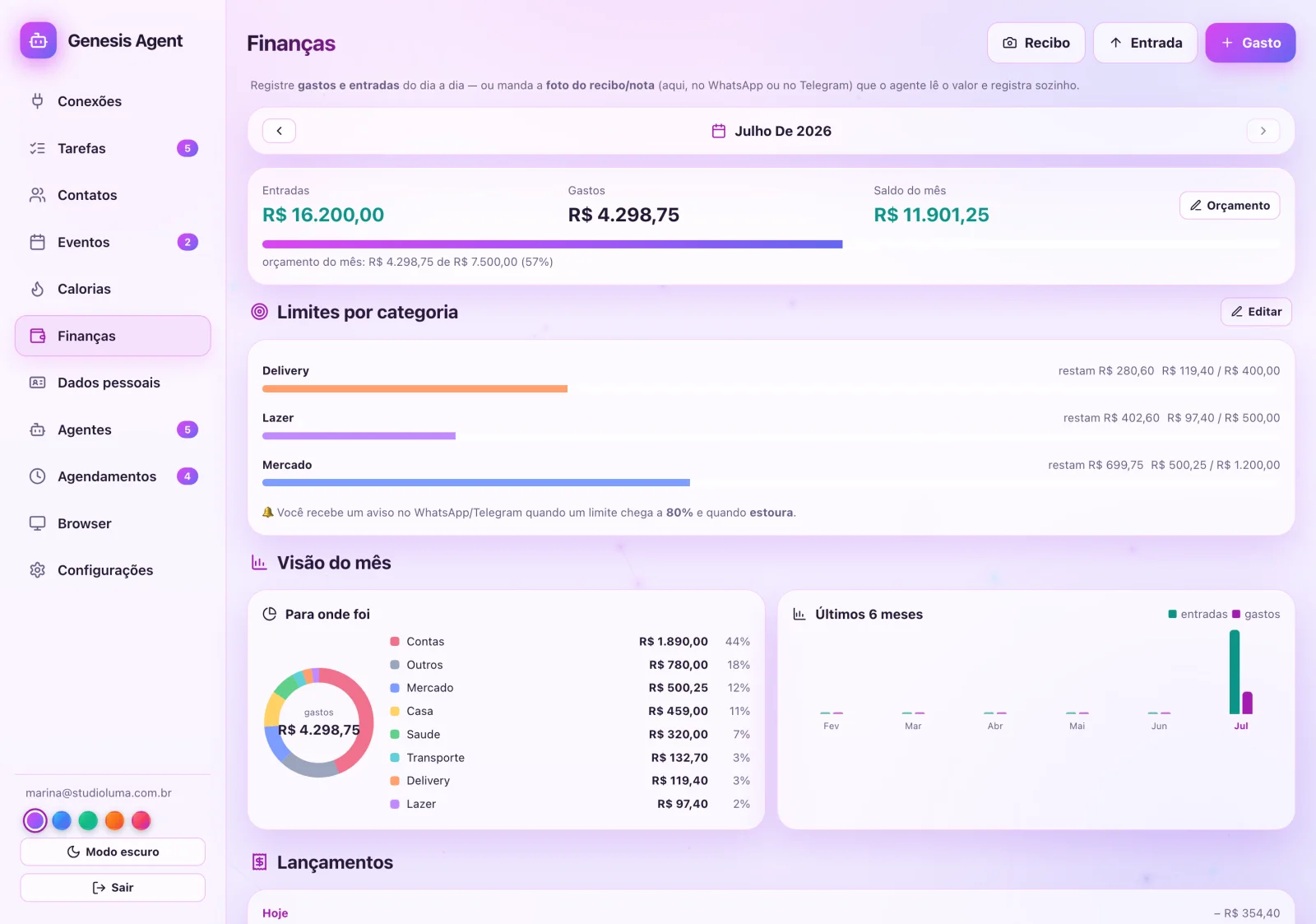Click the Conexões plug icon
This screenshot has width=1316, height=924.
[x=38, y=101]
